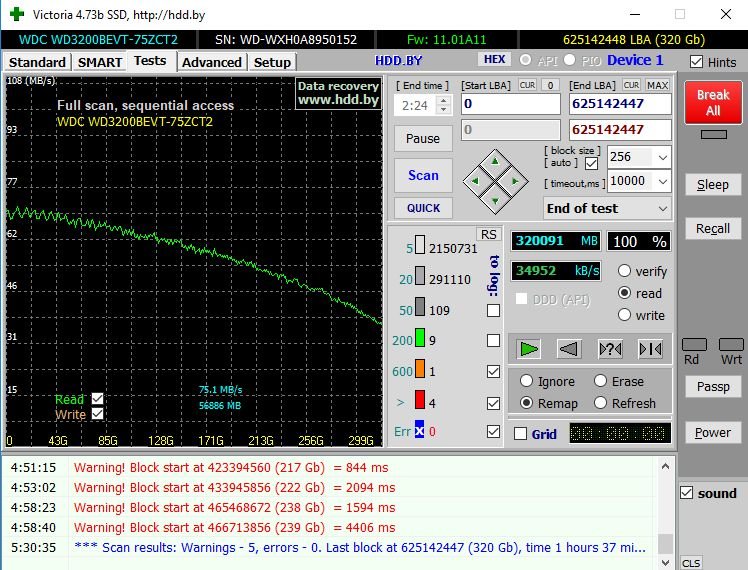Click the right arrow in navigation diamond
The height and width of the screenshot is (570, 748).
(x=514, y=181)
